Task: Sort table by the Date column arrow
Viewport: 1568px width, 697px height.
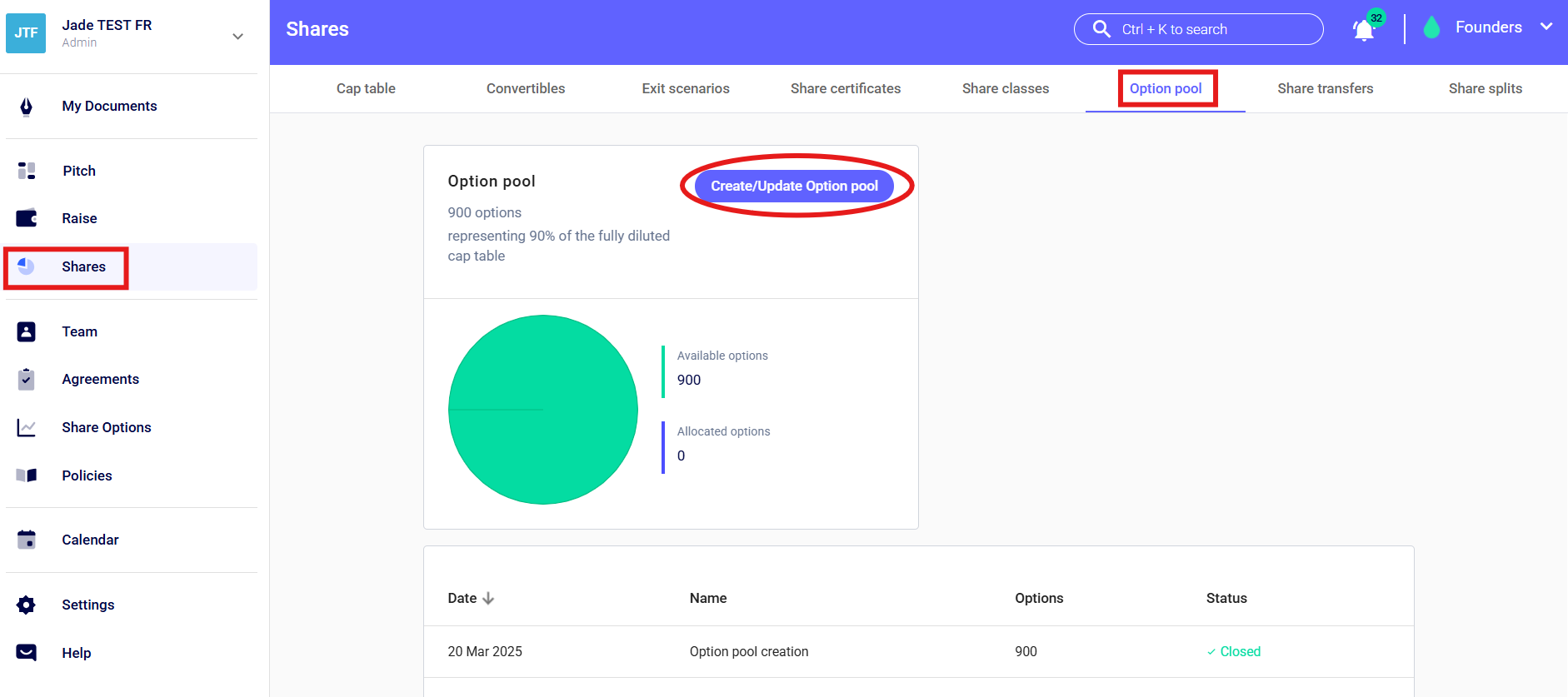Action: pos(489,598)
